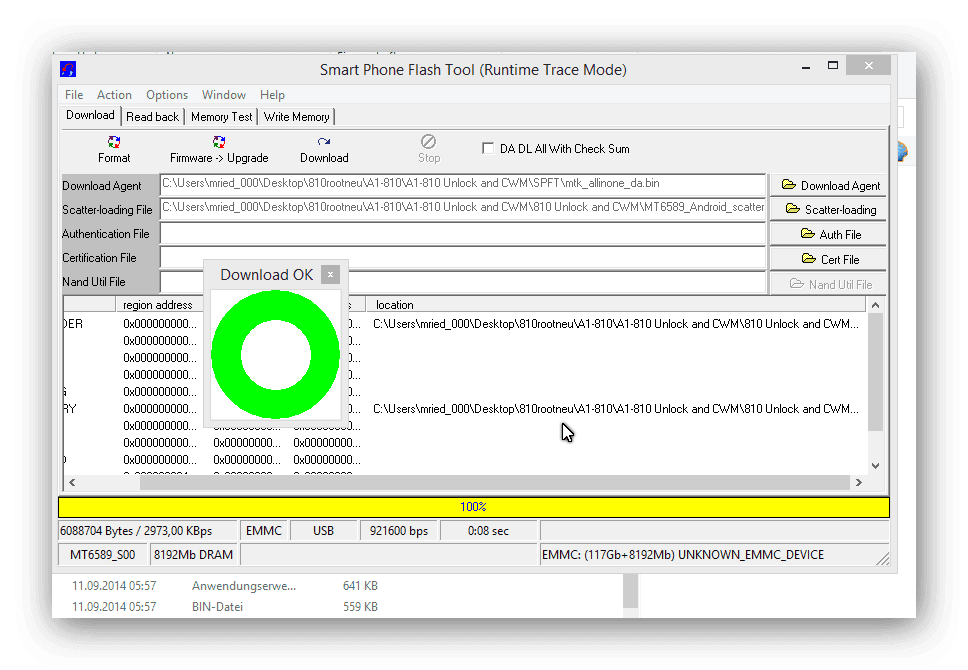Click the partition list's scroll down arrow
The image size is (968, 670).
875,466
